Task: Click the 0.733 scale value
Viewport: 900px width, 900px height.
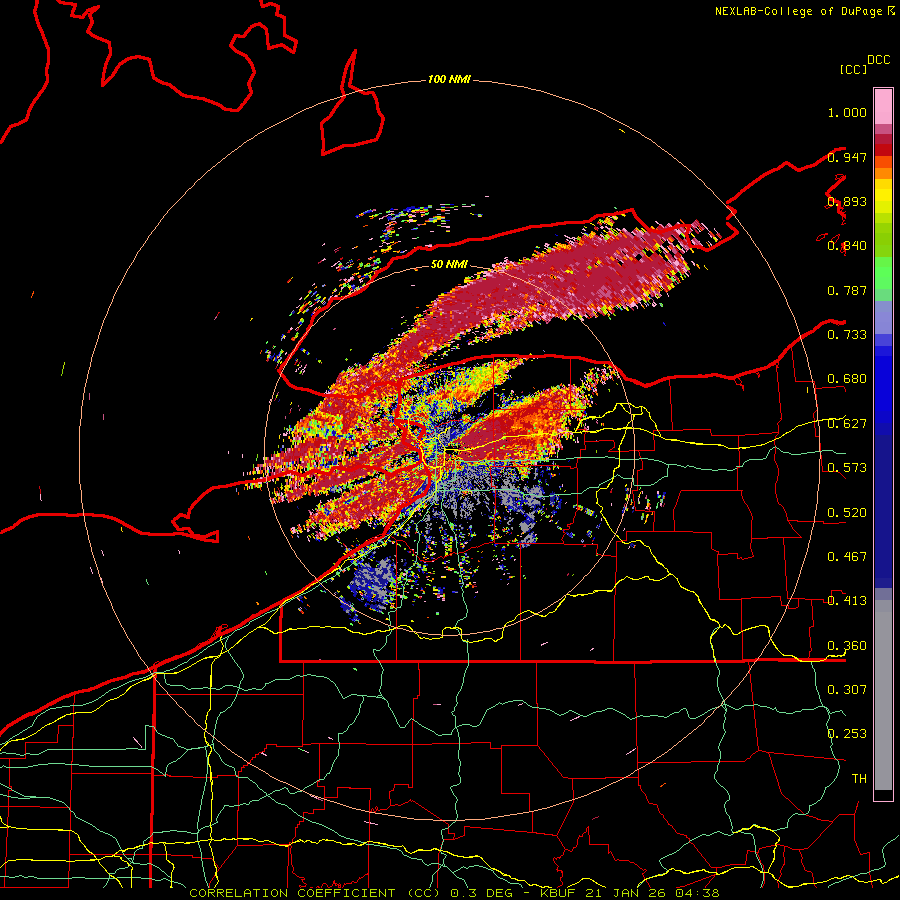Action: coord(847,335)
